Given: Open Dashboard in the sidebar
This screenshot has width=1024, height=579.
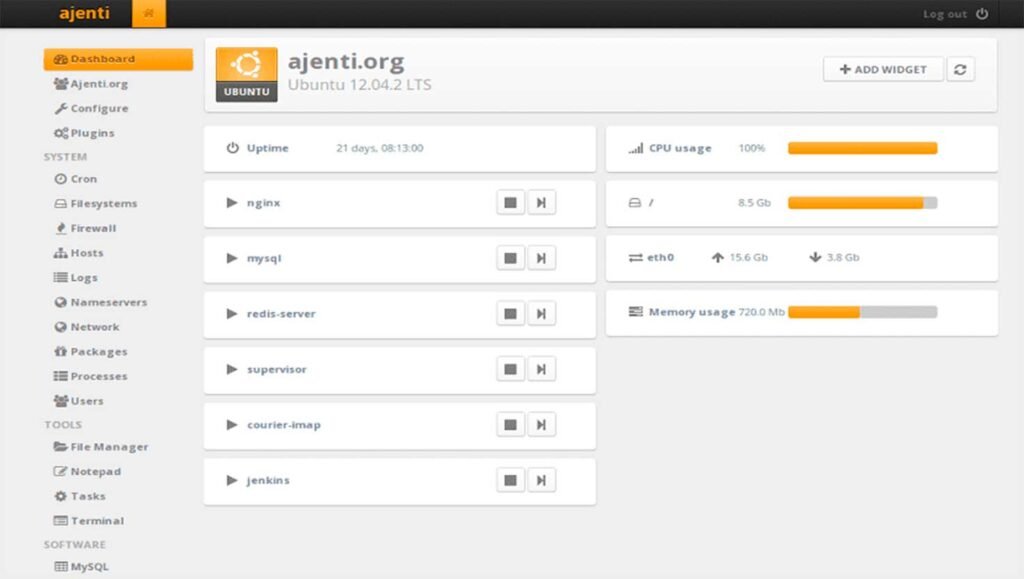Looking at the screenshot, I should pyautogui.click(x=118, y=59).
